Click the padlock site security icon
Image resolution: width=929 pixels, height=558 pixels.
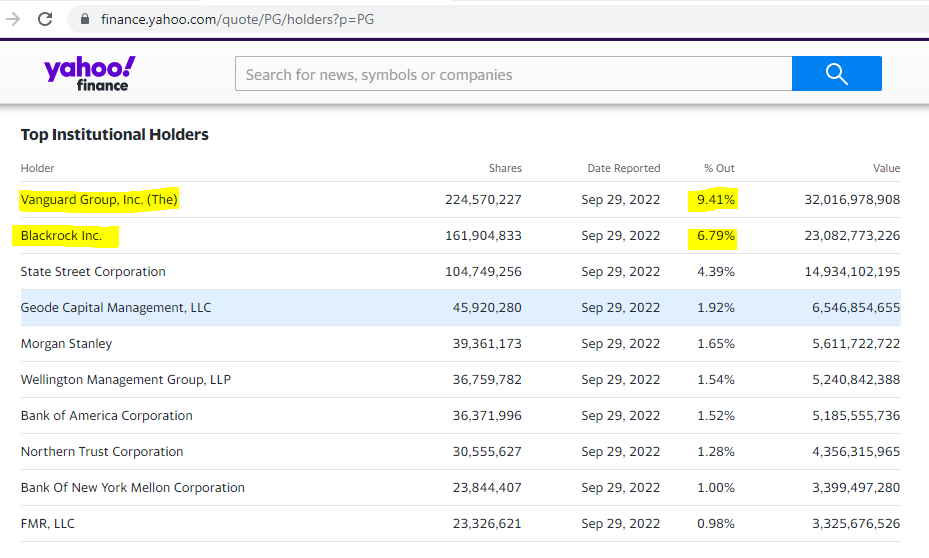pos(85,19)
